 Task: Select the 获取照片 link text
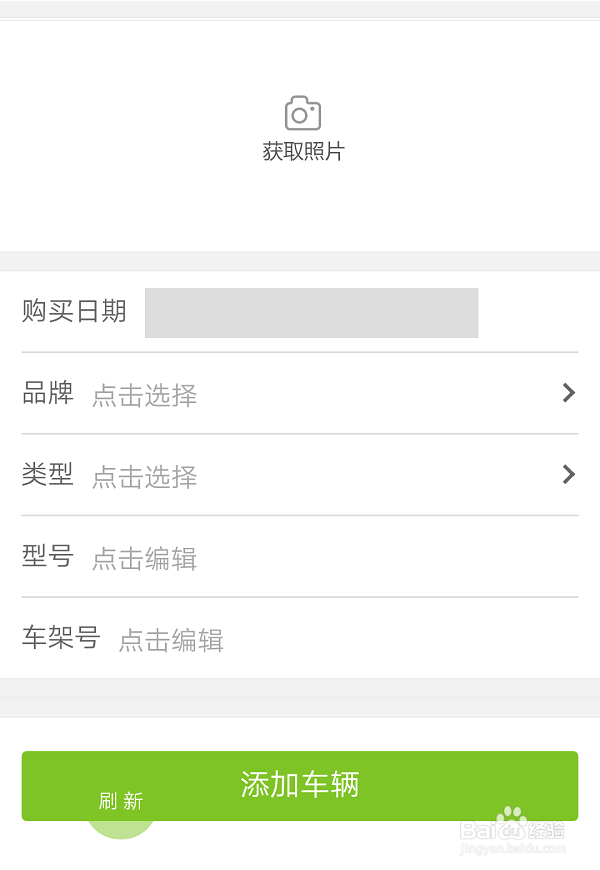tap(300, 152)
